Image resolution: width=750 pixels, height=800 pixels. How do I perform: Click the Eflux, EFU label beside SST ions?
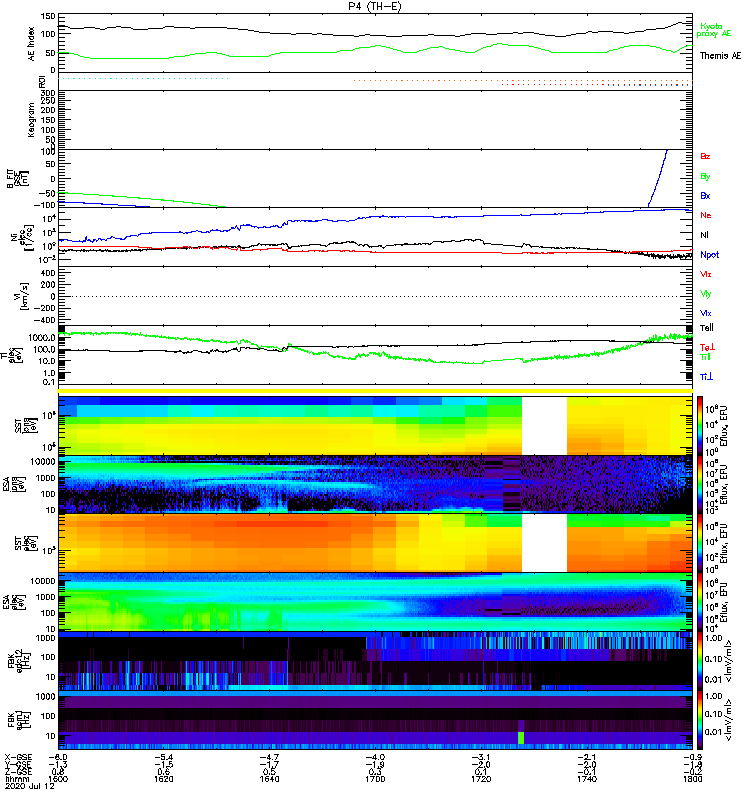pos(724,426)
